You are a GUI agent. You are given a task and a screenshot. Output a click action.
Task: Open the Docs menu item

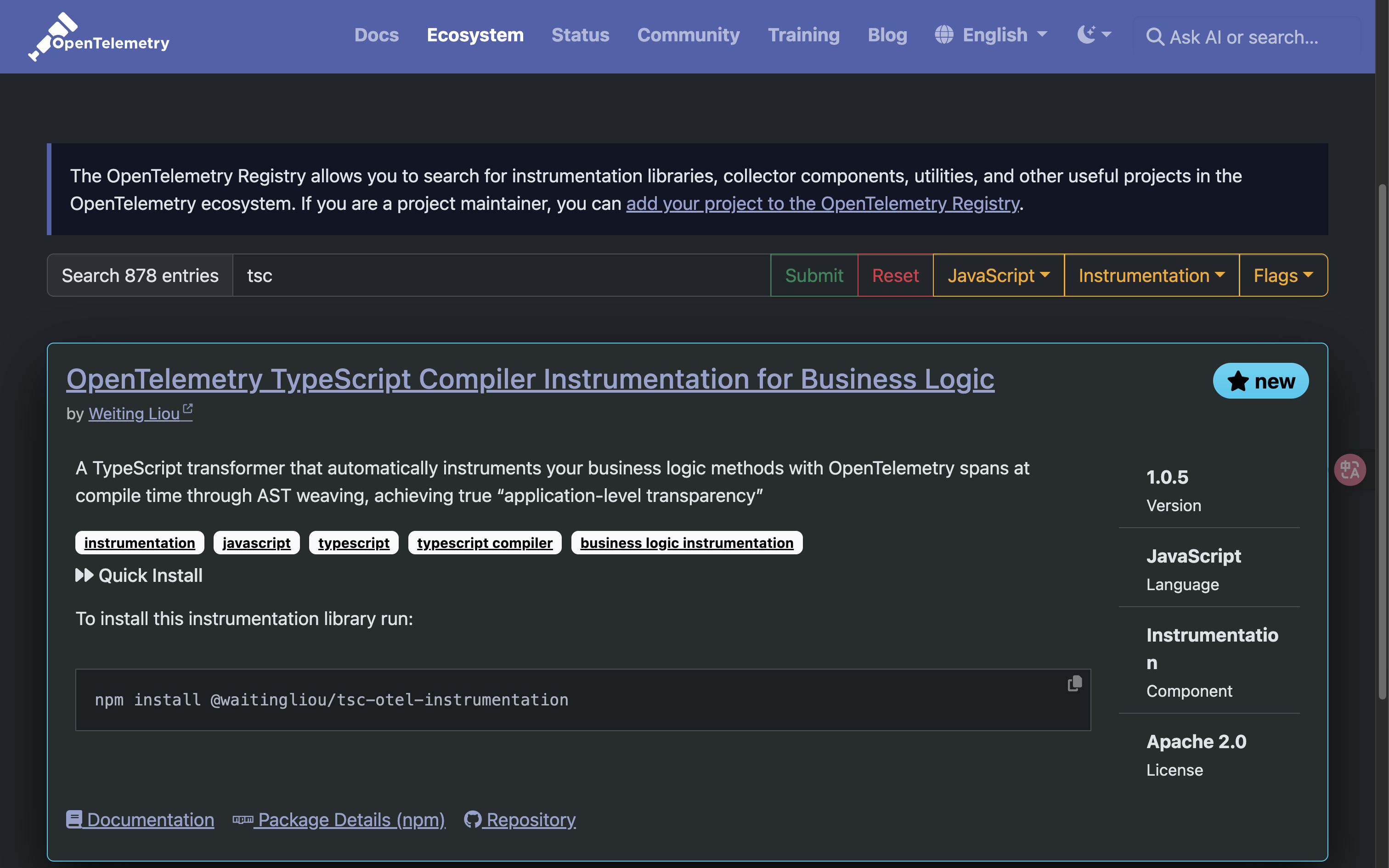(377, 35)
